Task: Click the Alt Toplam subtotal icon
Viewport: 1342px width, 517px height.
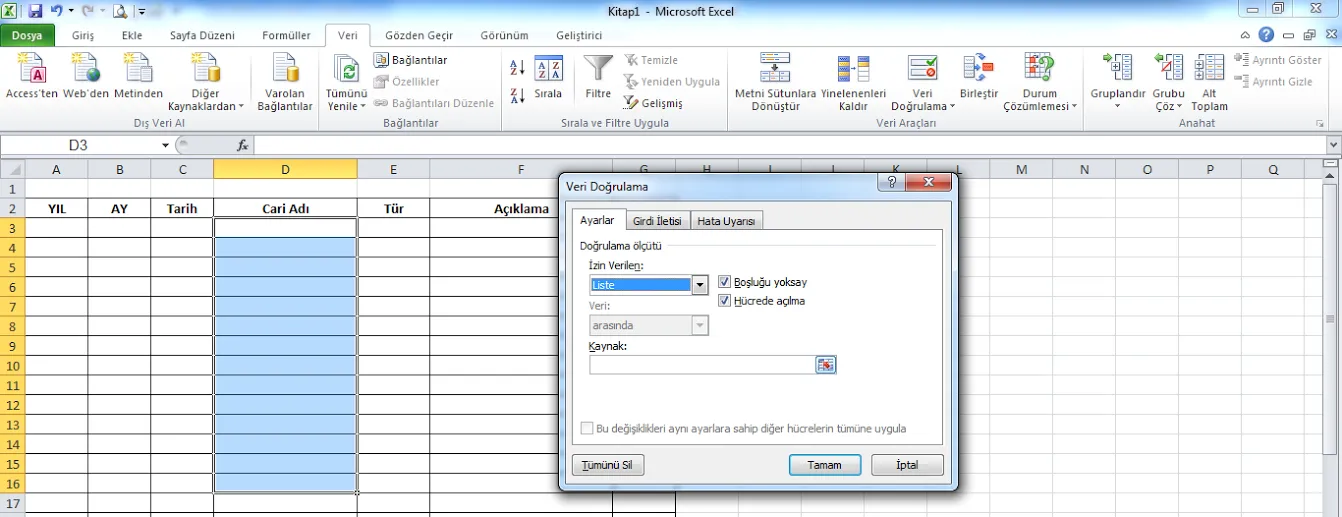Action: coord(1209,68)
